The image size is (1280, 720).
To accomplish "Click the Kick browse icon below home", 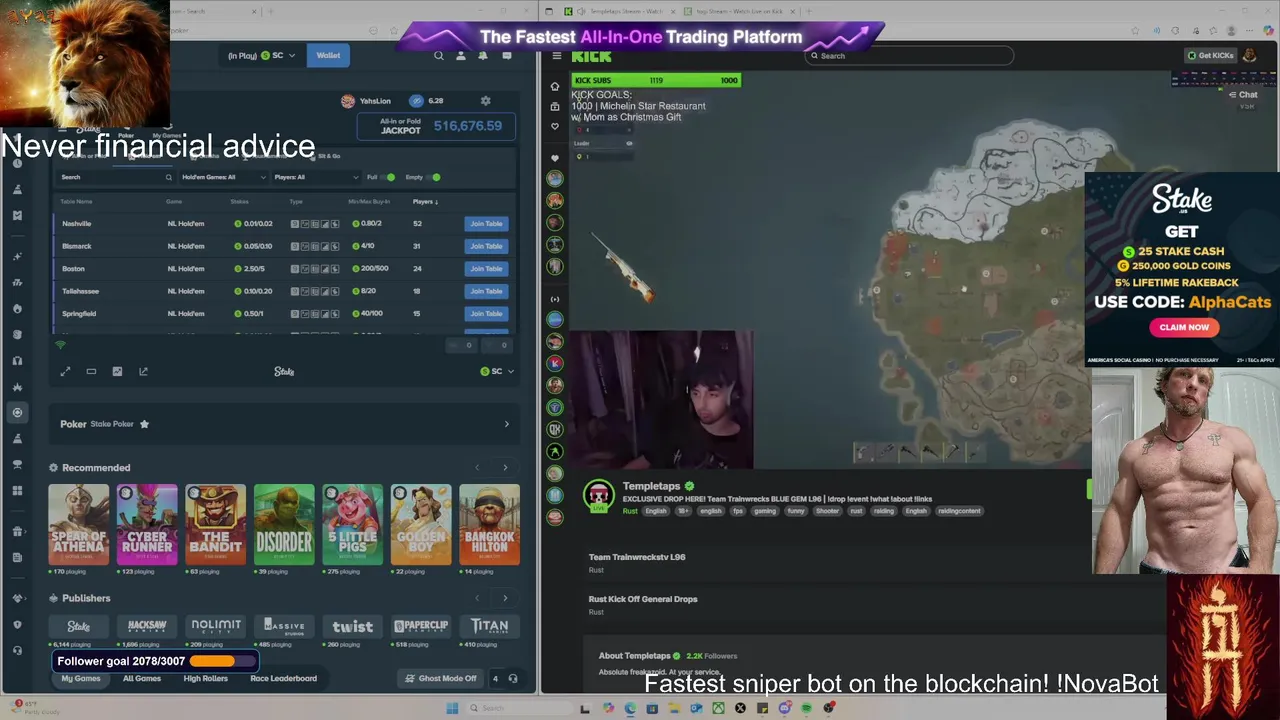I will [x=555, y=106].
